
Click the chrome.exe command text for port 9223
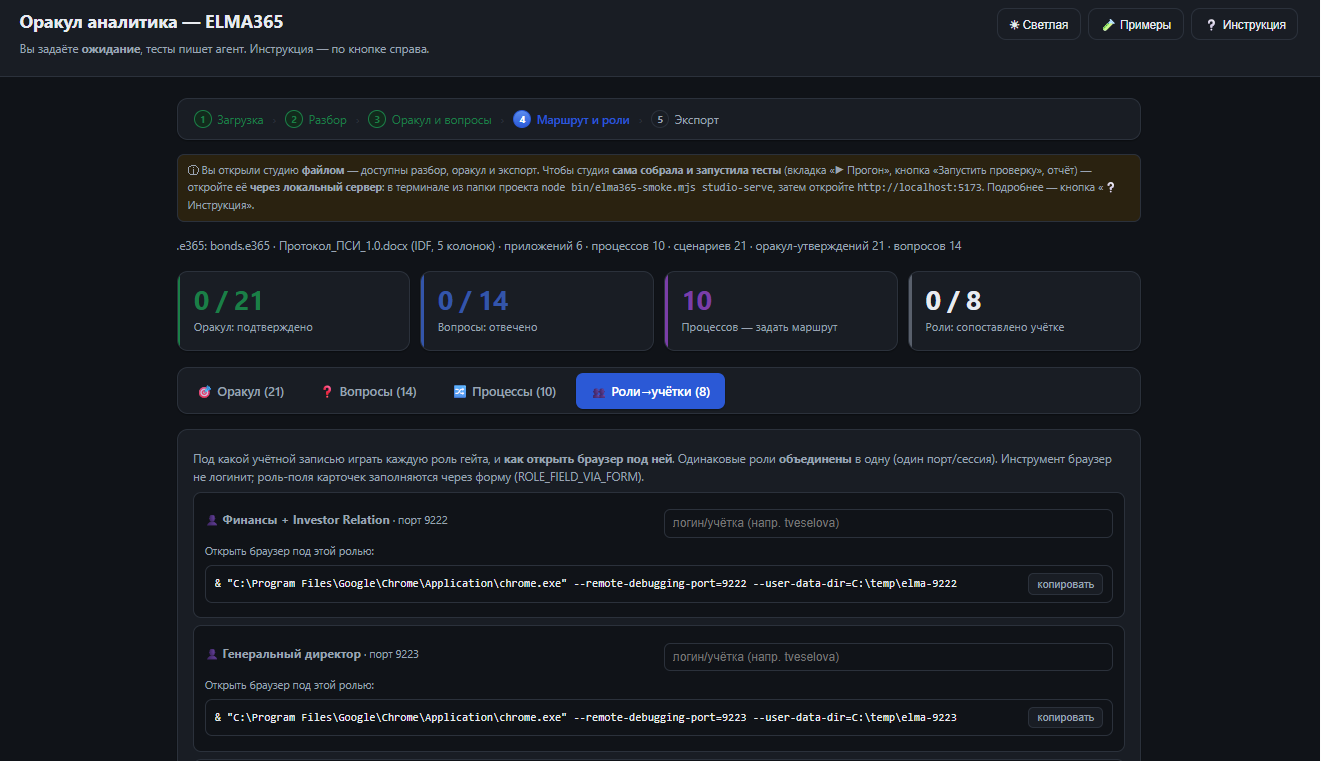pyautogui.click(x=586, y=717)
